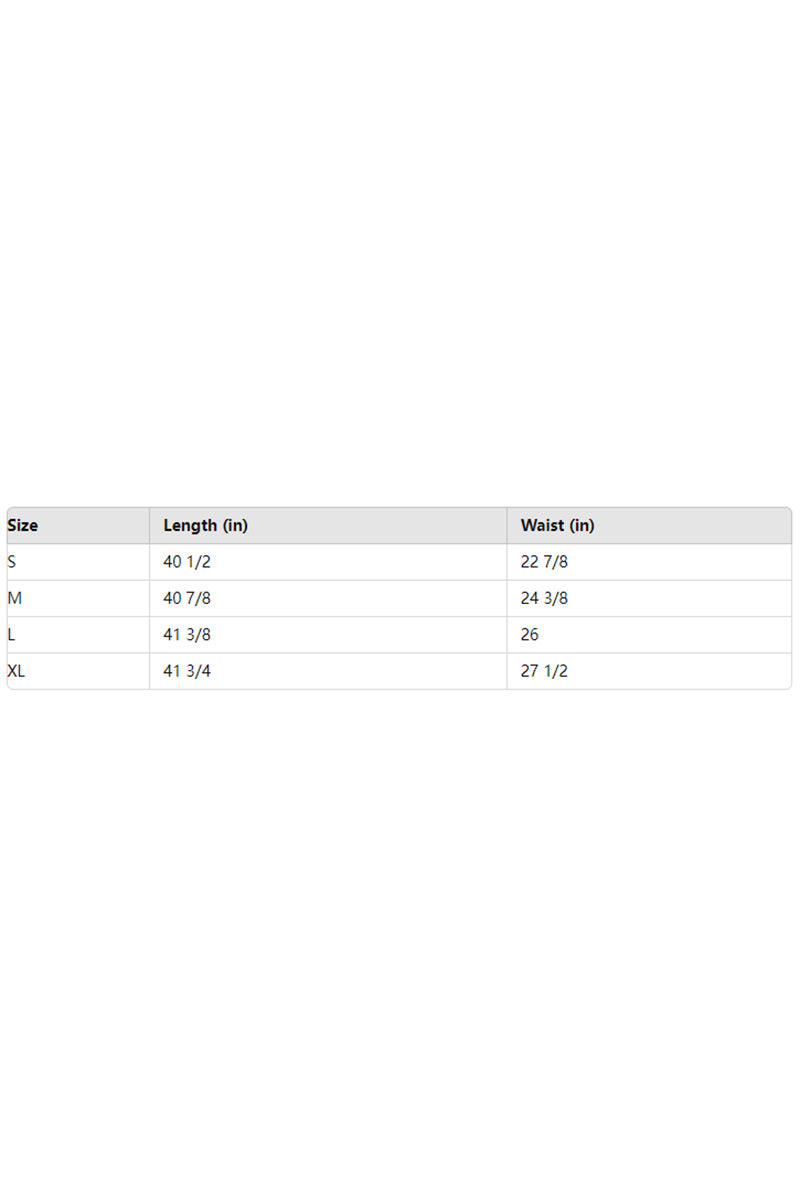
Task: Click the 40 1/2 length value
Action: (x=187, y=562)
